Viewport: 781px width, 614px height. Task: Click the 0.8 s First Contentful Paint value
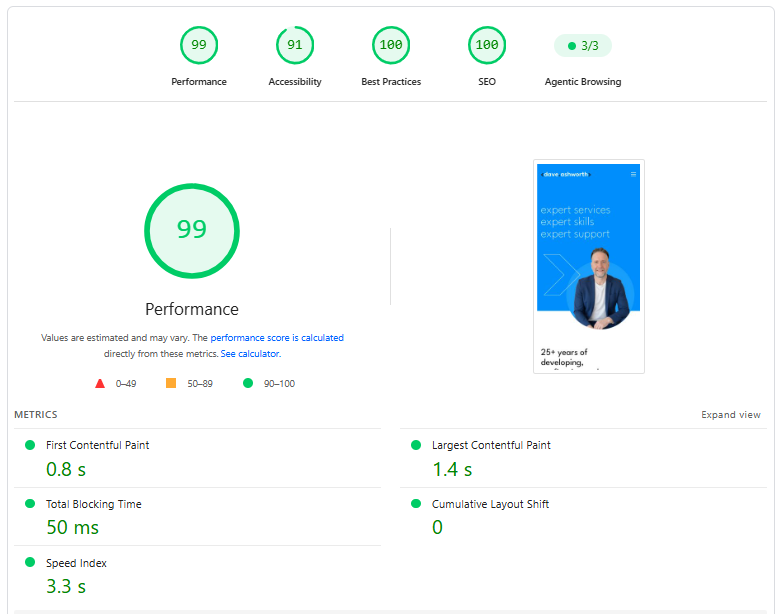pyautogui.click(x=66, y=469)
